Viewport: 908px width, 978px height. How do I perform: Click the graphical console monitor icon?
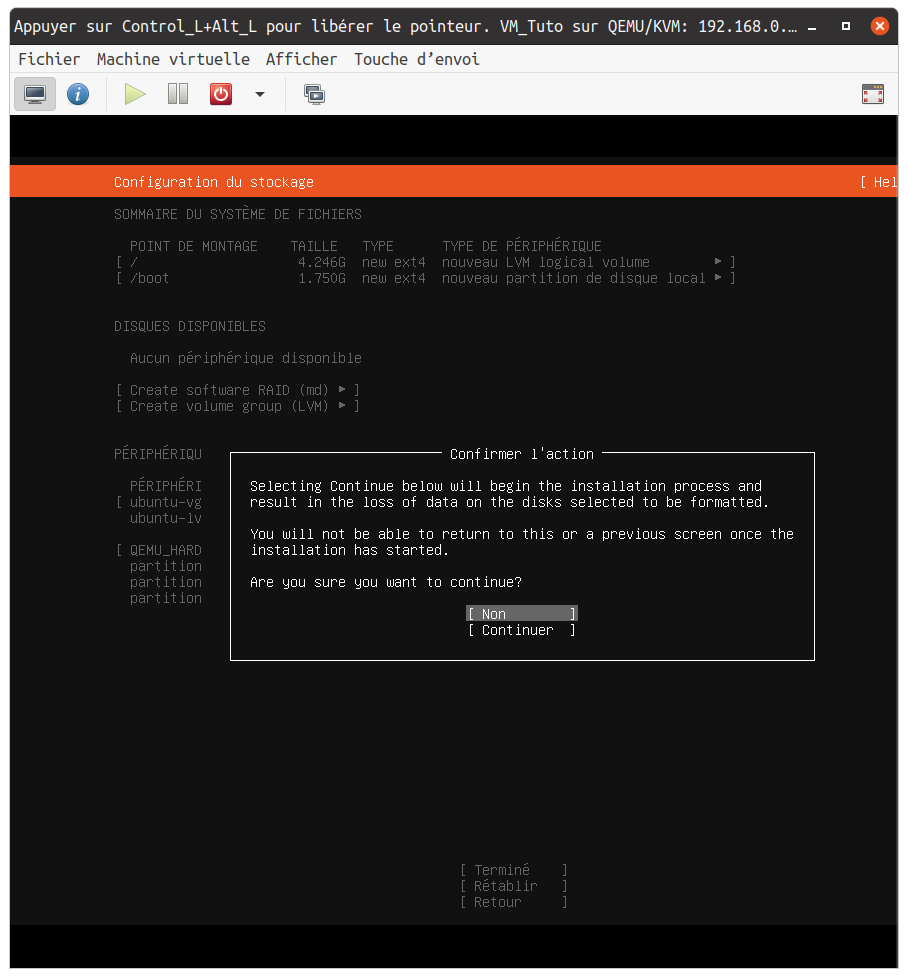(35, 95)
